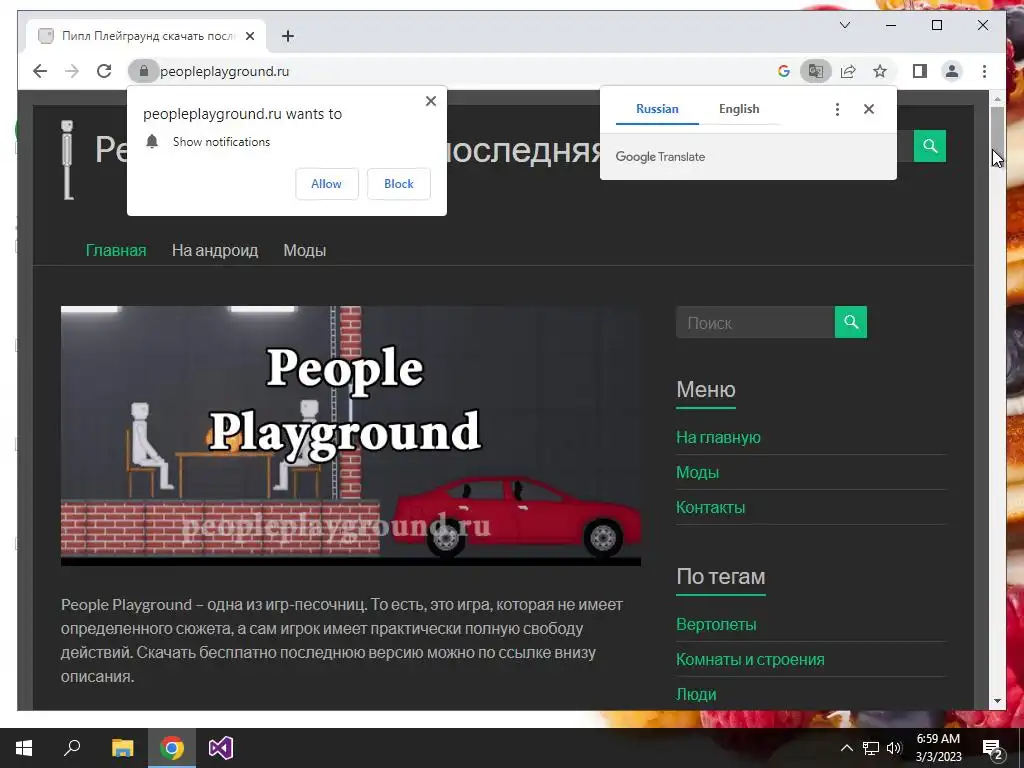The width and height of the screenshot is (1024, 768).
Task: Block notifications for peopleplayground.ru
Action: (x=398, y=184)
